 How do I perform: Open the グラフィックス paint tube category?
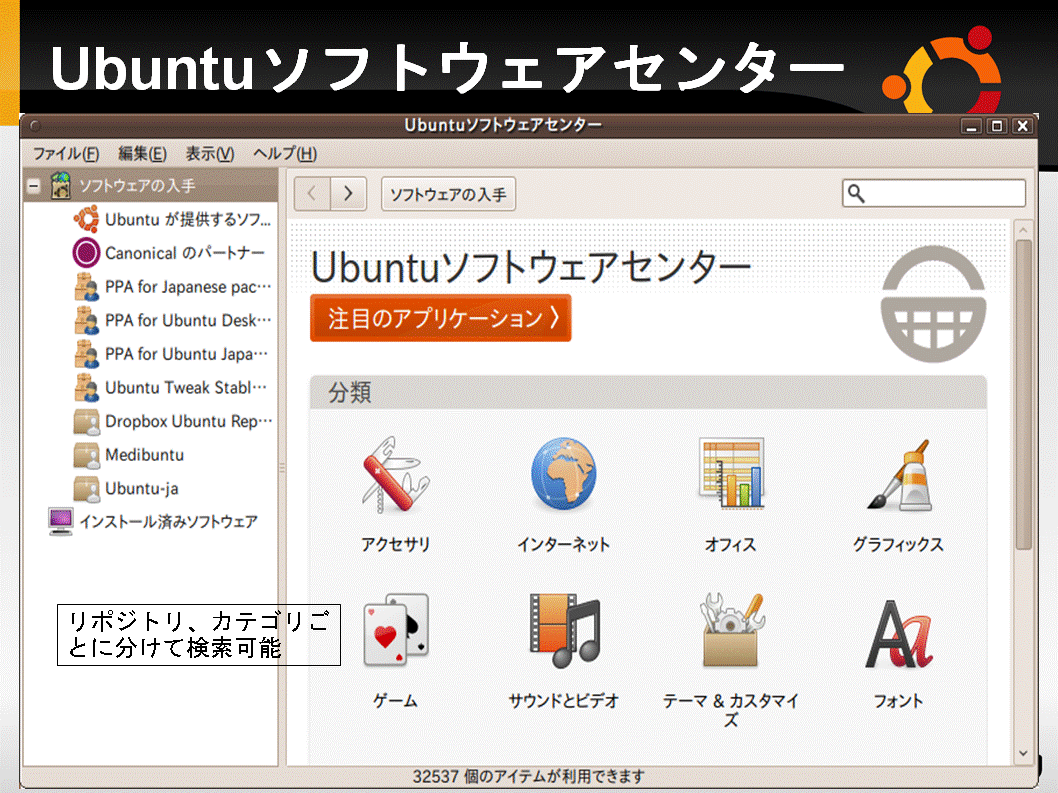pyautogui.click(x=899, y=475)
